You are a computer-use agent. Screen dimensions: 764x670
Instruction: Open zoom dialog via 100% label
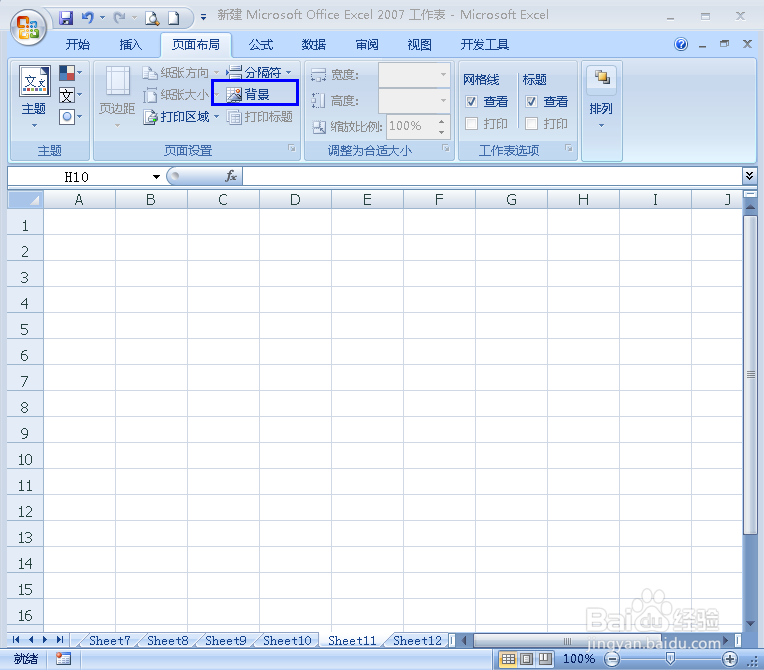[579, 659]
